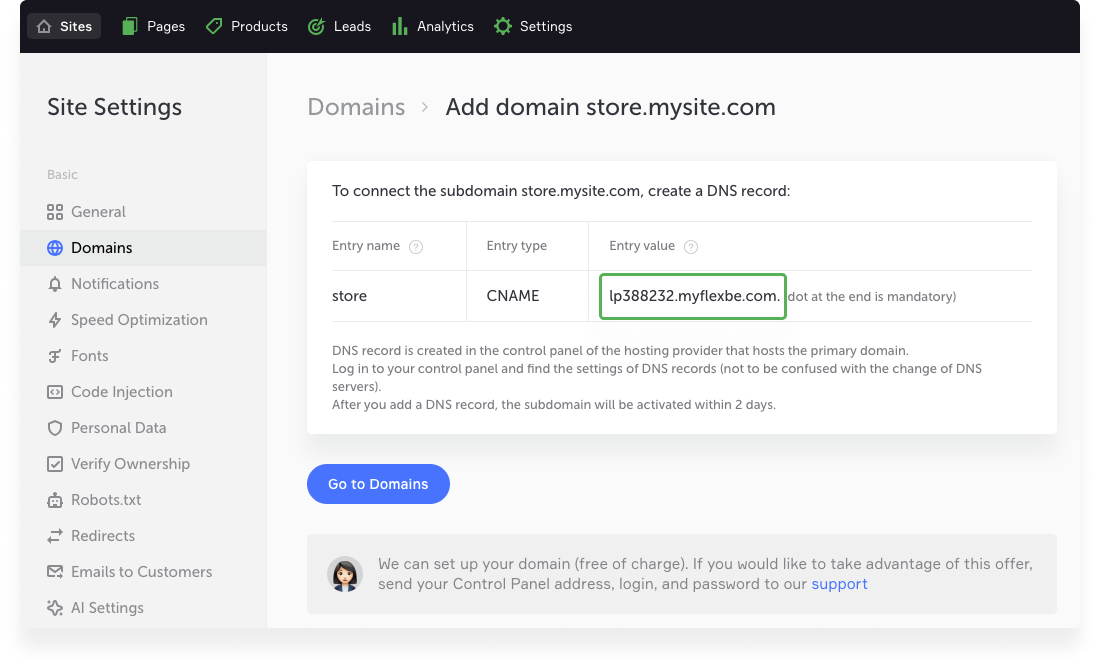This screenshot has width=1100, height=668.
Task: Open Redirects settings
Action: pos(102,536)
